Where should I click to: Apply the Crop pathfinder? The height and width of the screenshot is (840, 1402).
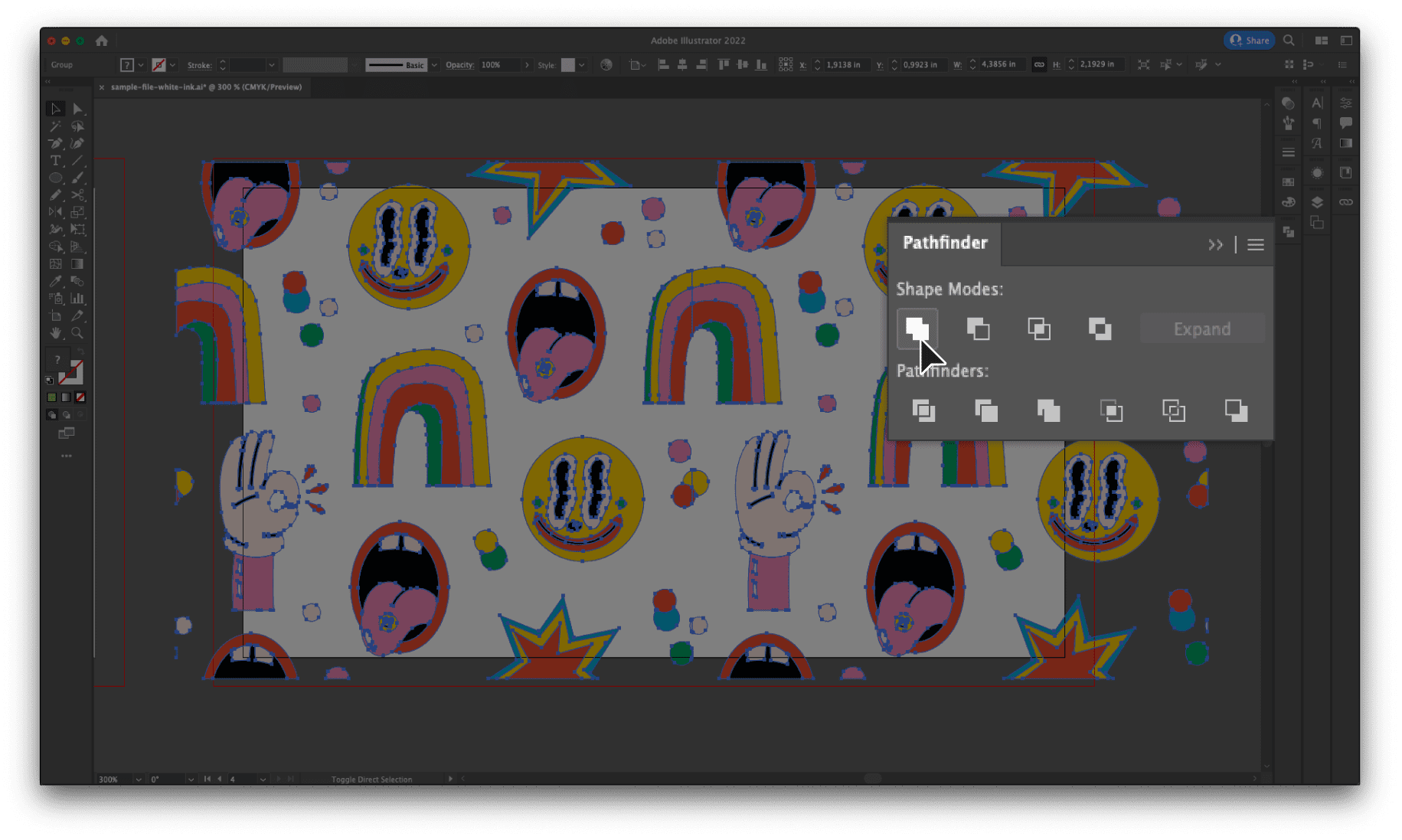point(1111,411)
